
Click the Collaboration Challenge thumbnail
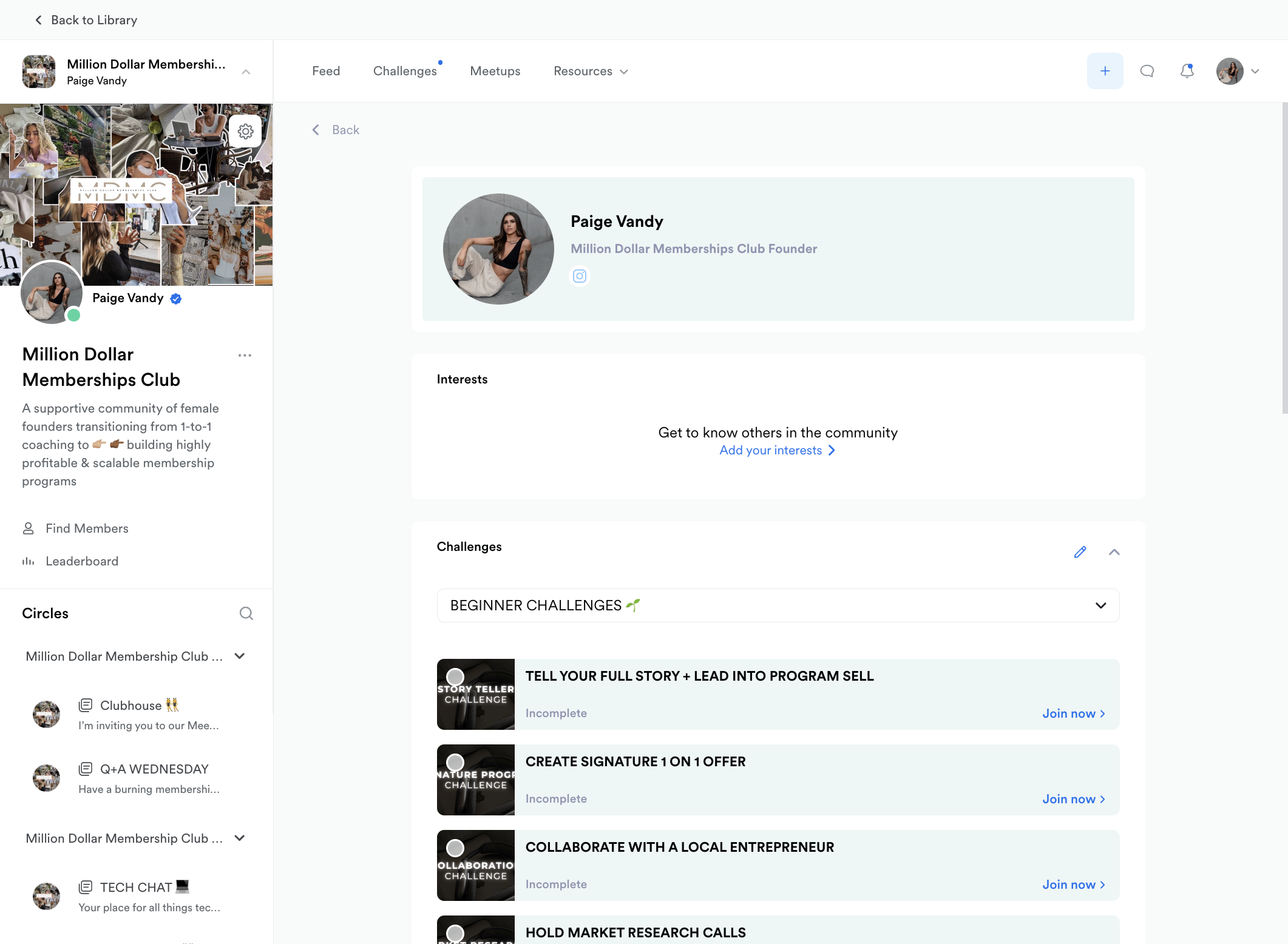[476, 865]
